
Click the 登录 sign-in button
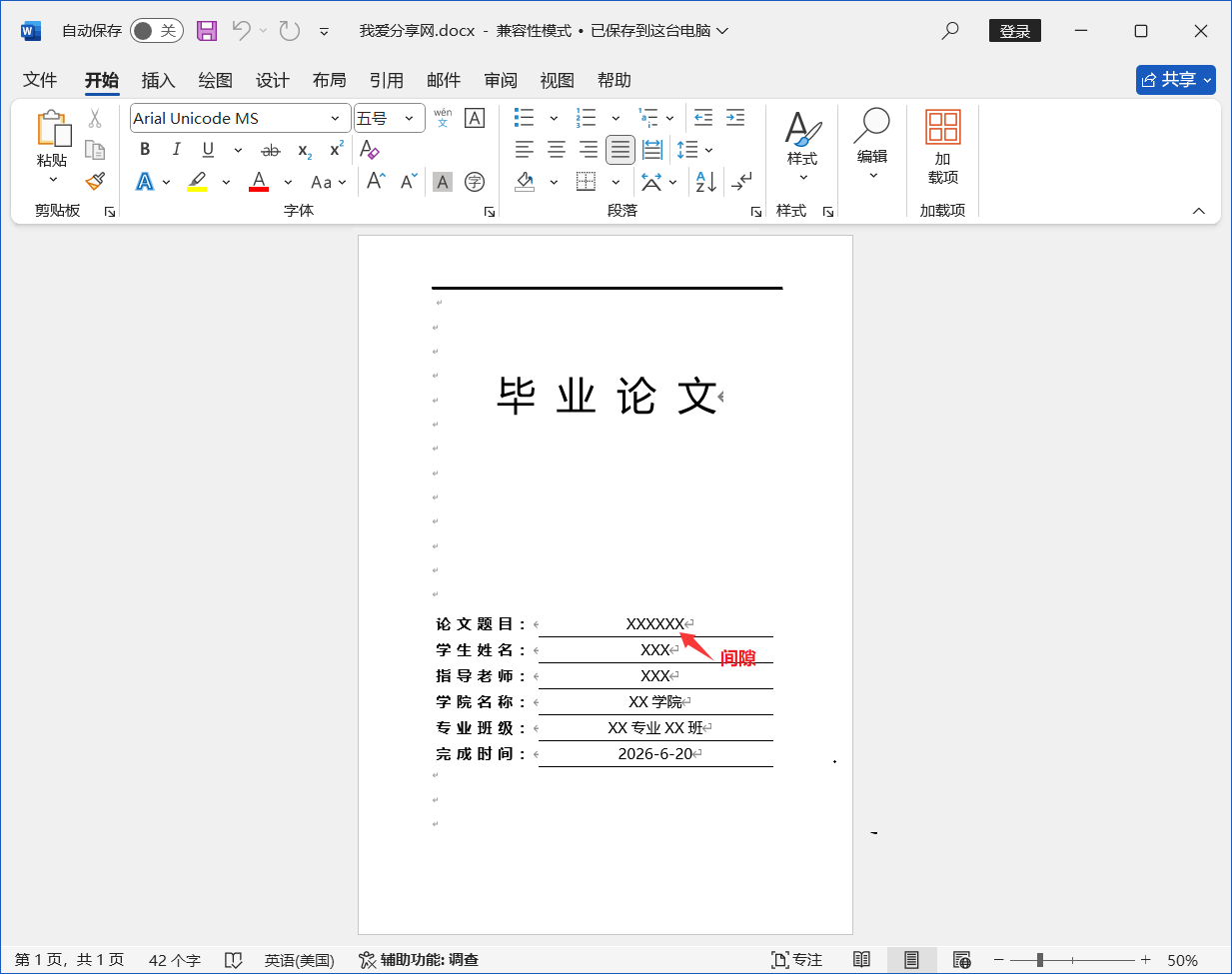pos(1015,31)
